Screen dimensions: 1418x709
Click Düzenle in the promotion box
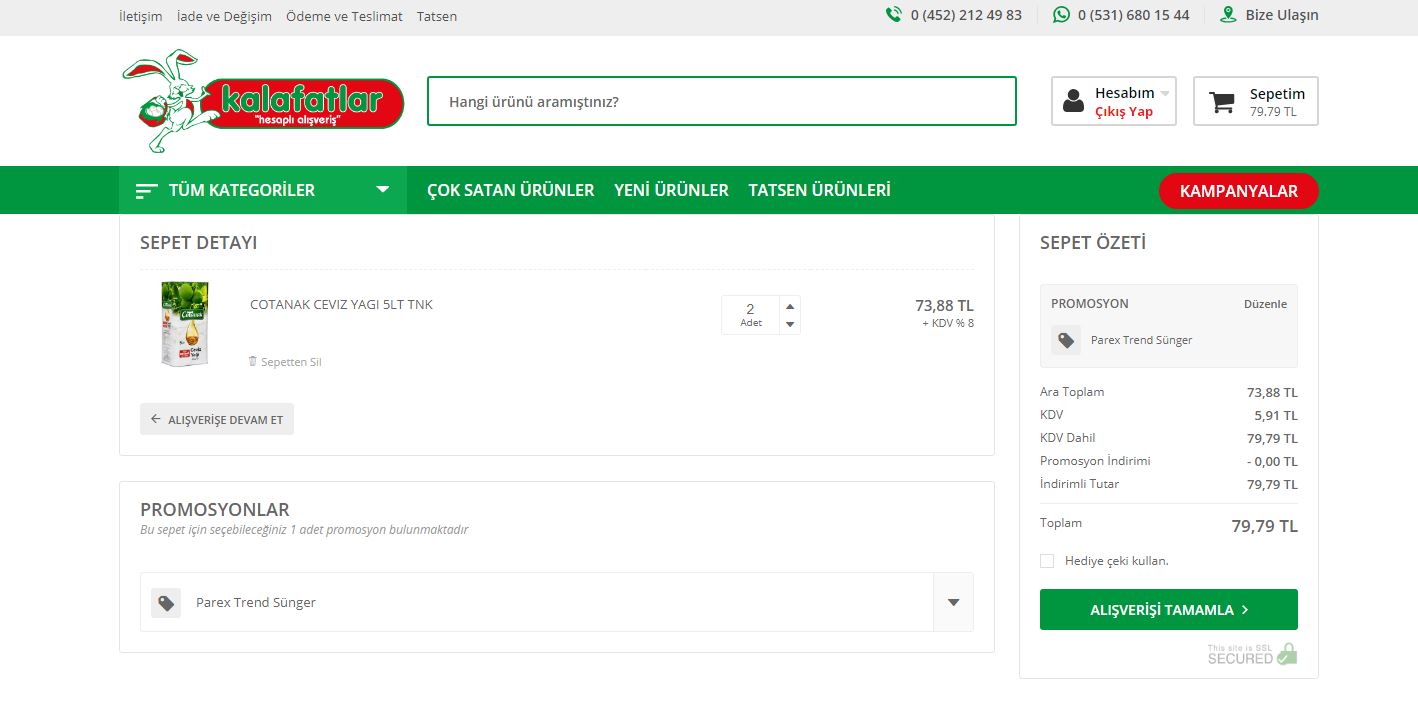tap(1265, 304)
